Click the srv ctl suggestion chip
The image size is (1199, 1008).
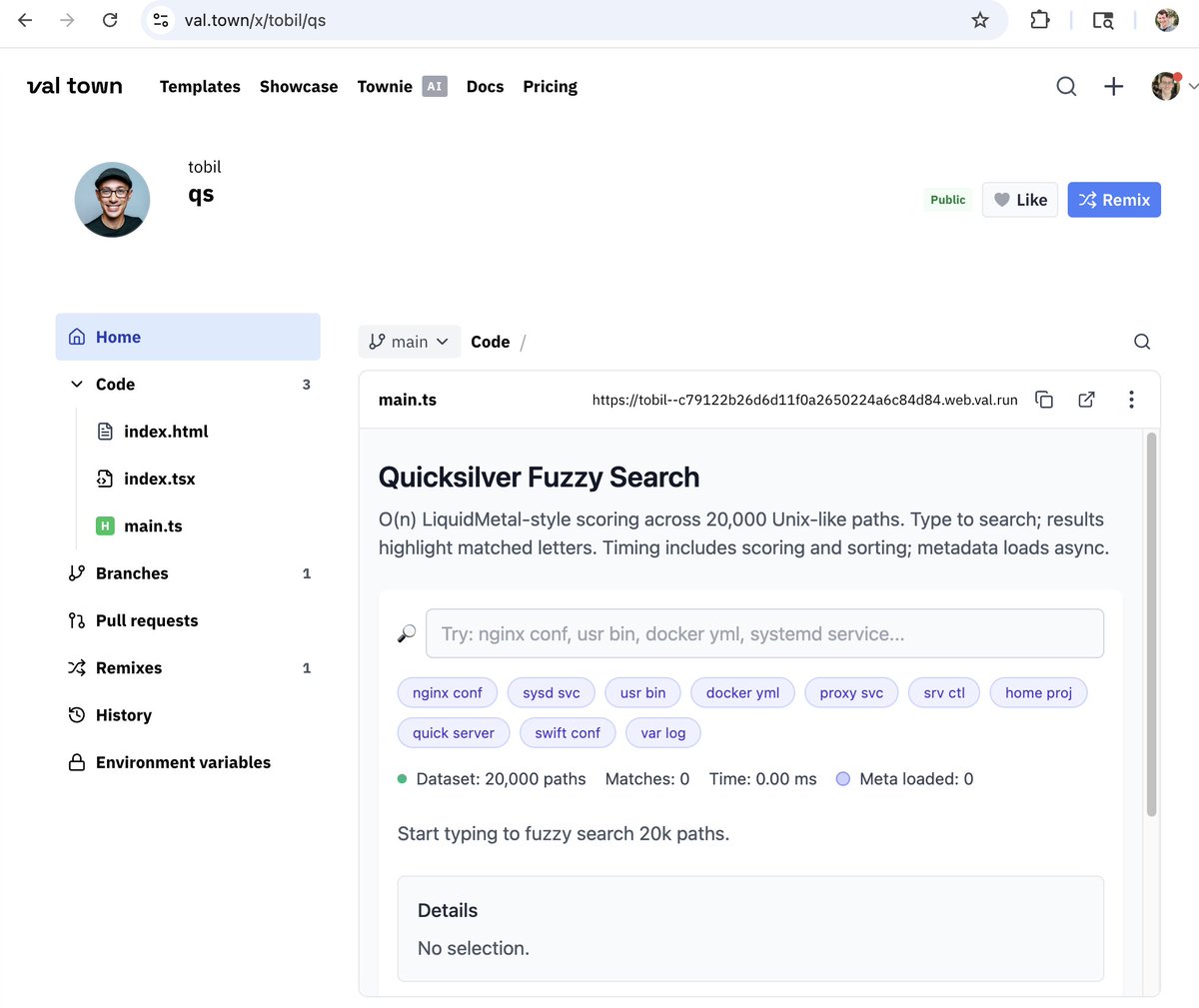click(944, 692)
